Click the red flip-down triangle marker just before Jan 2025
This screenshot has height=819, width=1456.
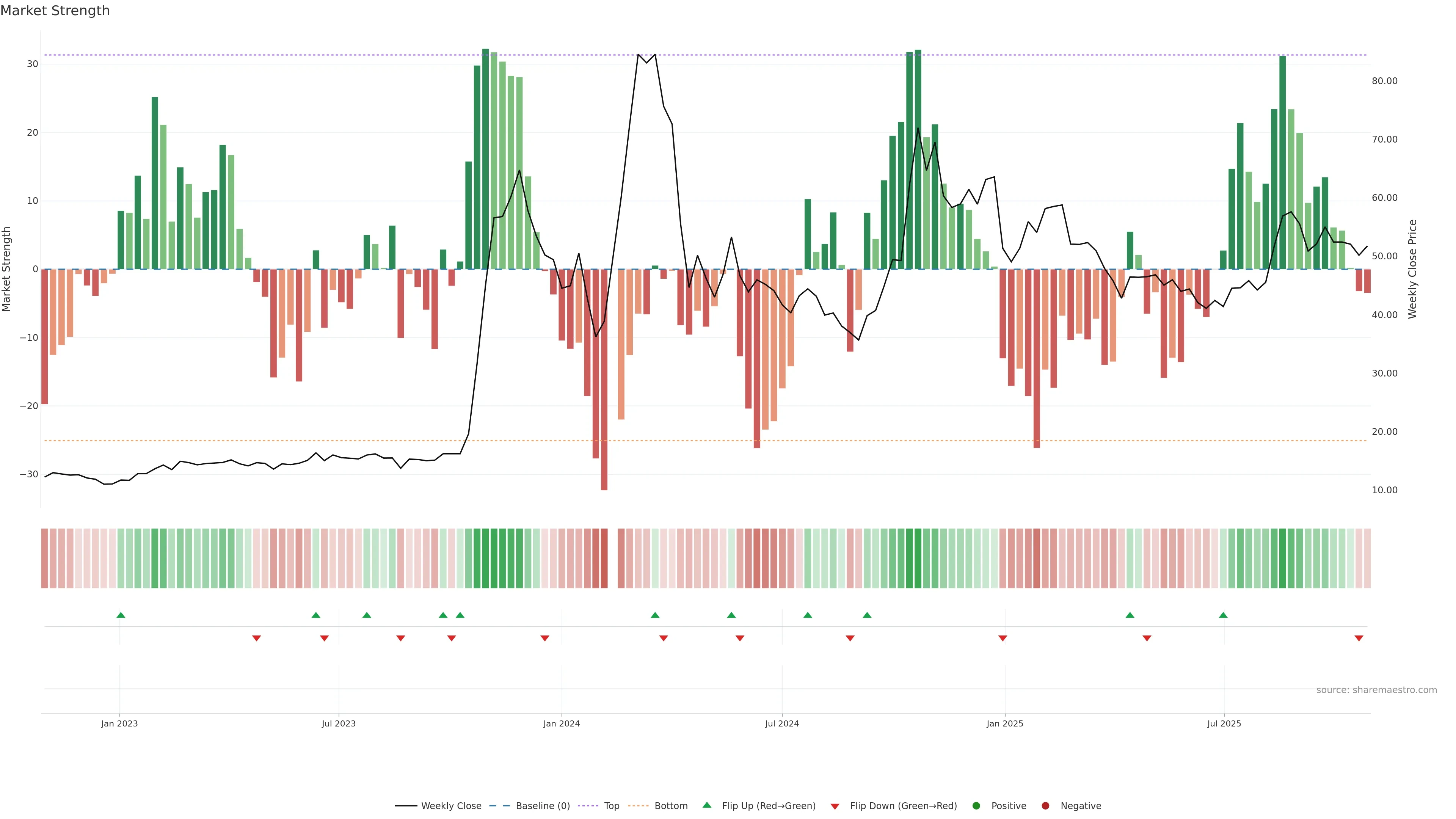pyautogui.click(x=1003, y=638)
